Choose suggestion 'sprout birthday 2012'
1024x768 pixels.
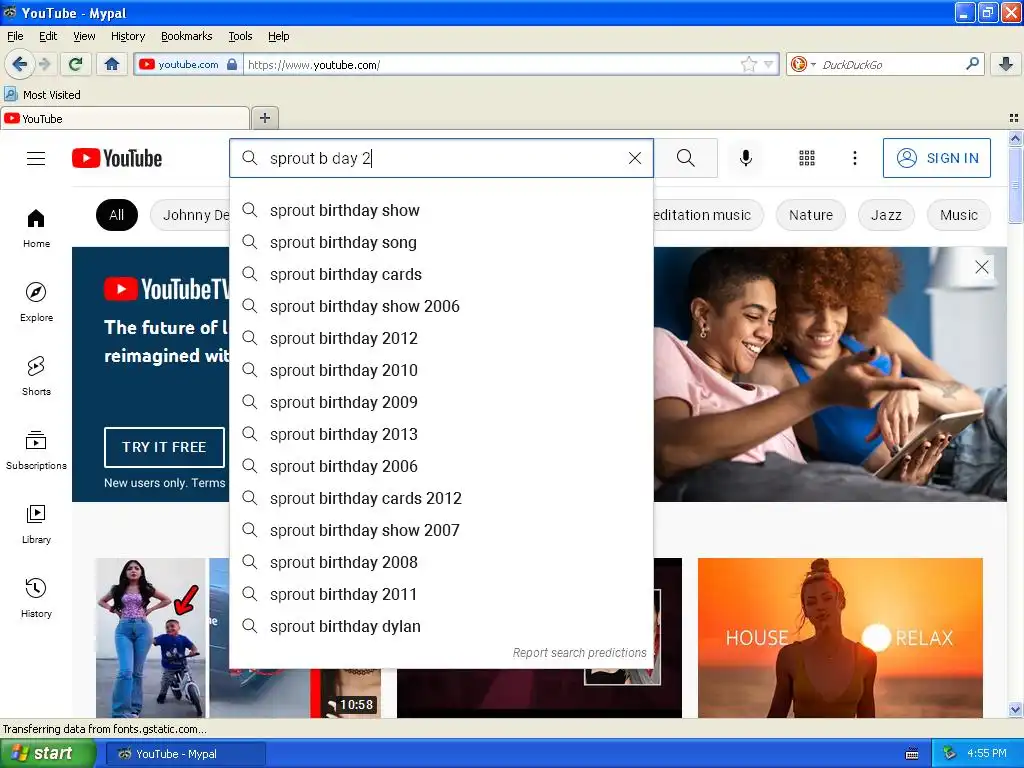click(441, 338)
